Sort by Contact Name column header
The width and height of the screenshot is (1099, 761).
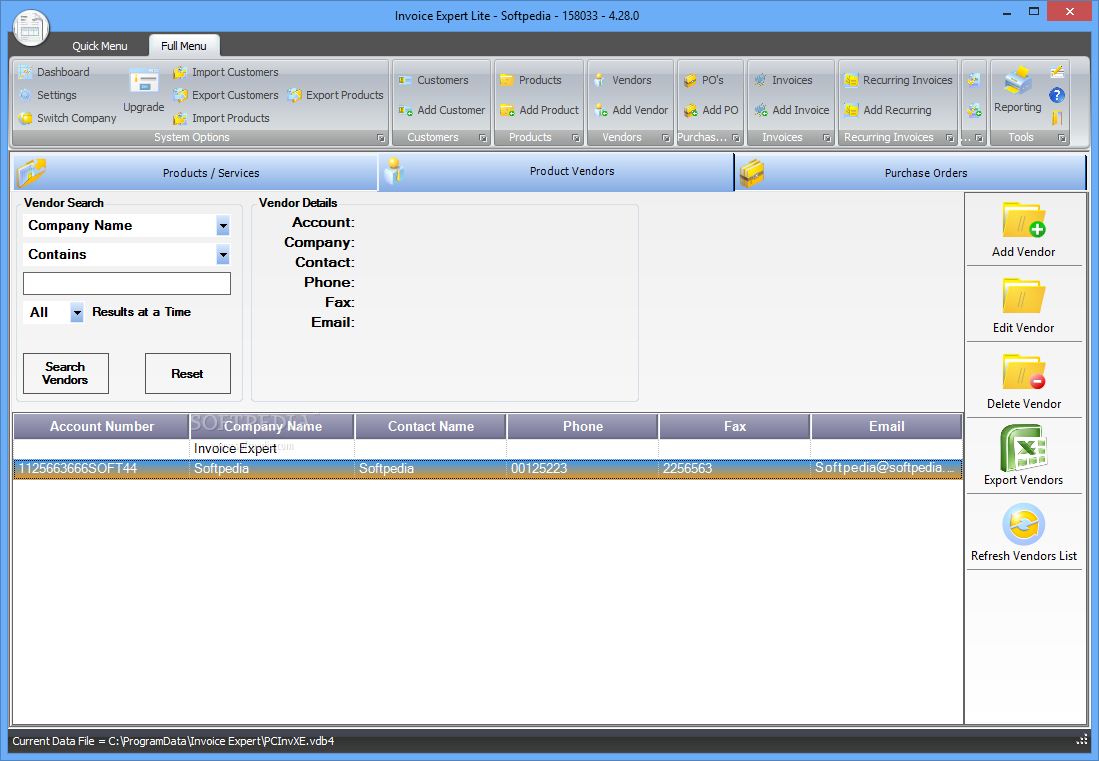coord(431,426)
